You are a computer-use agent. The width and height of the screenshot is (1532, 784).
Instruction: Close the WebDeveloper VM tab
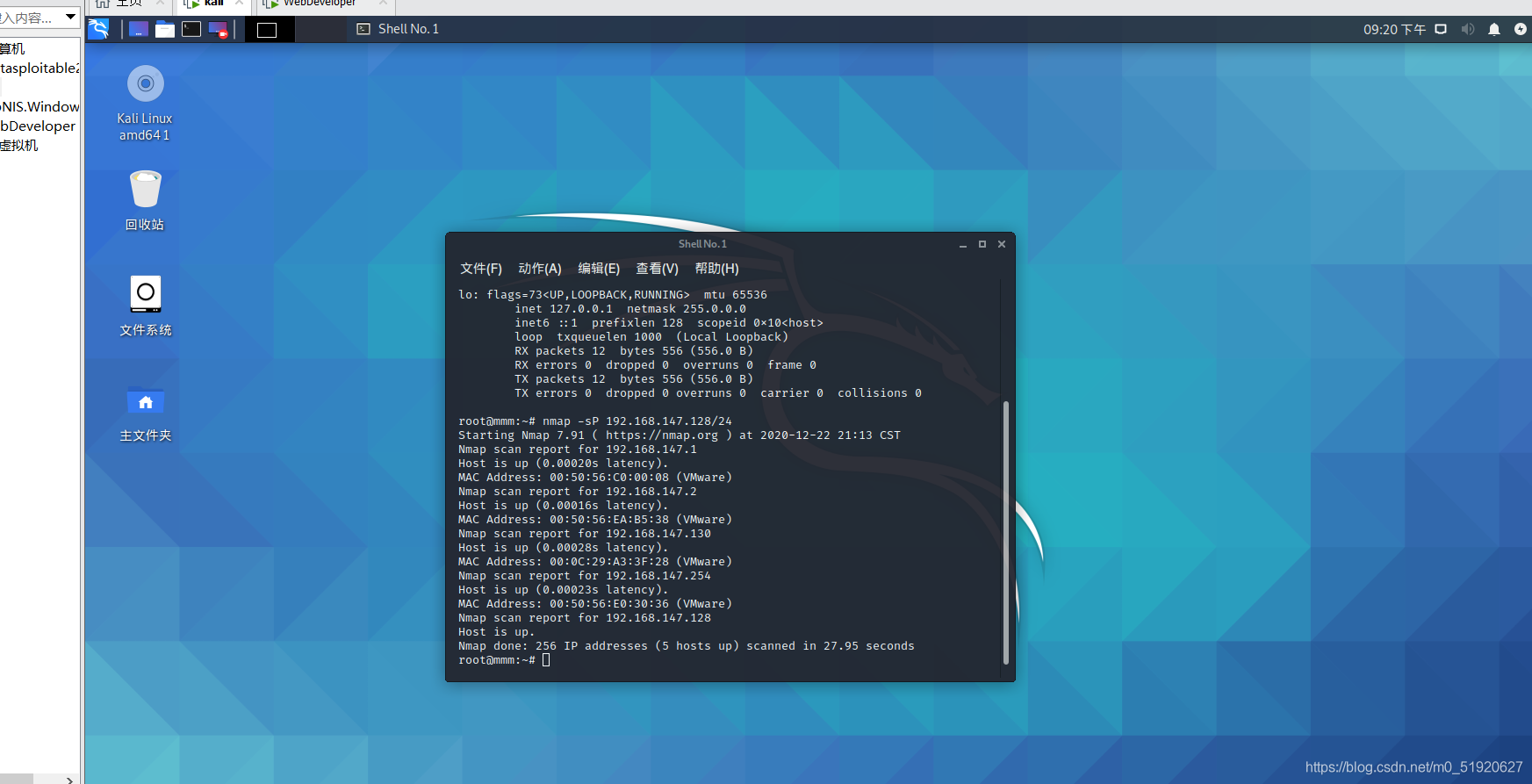pos(383,4)
